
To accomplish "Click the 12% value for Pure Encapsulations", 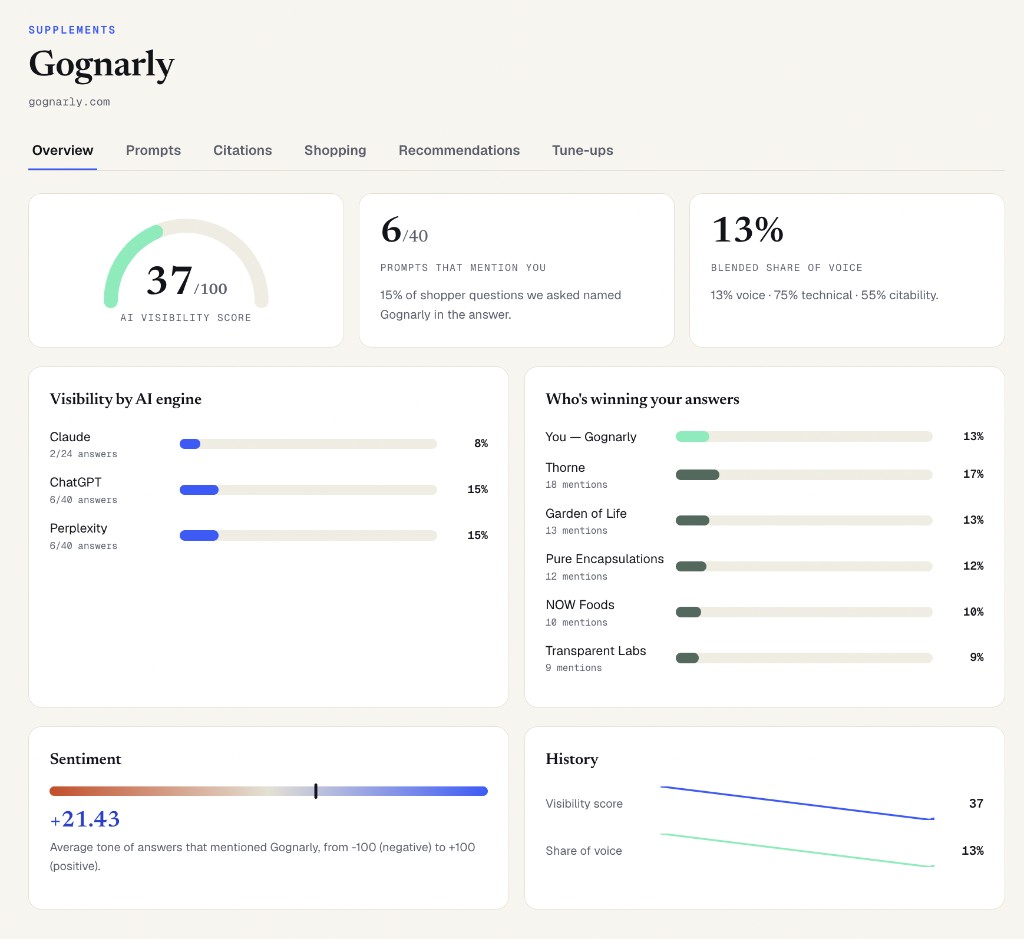I will (973, 565).
